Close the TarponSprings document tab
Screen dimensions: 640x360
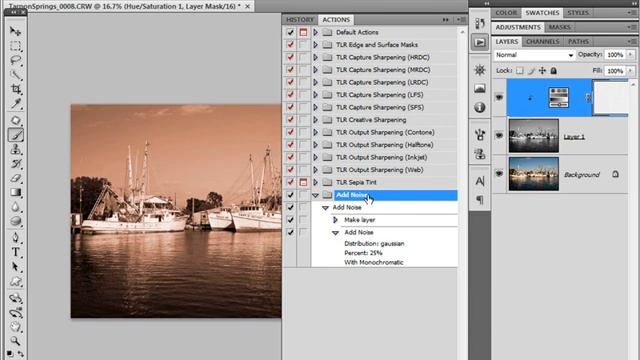[247, 7]
